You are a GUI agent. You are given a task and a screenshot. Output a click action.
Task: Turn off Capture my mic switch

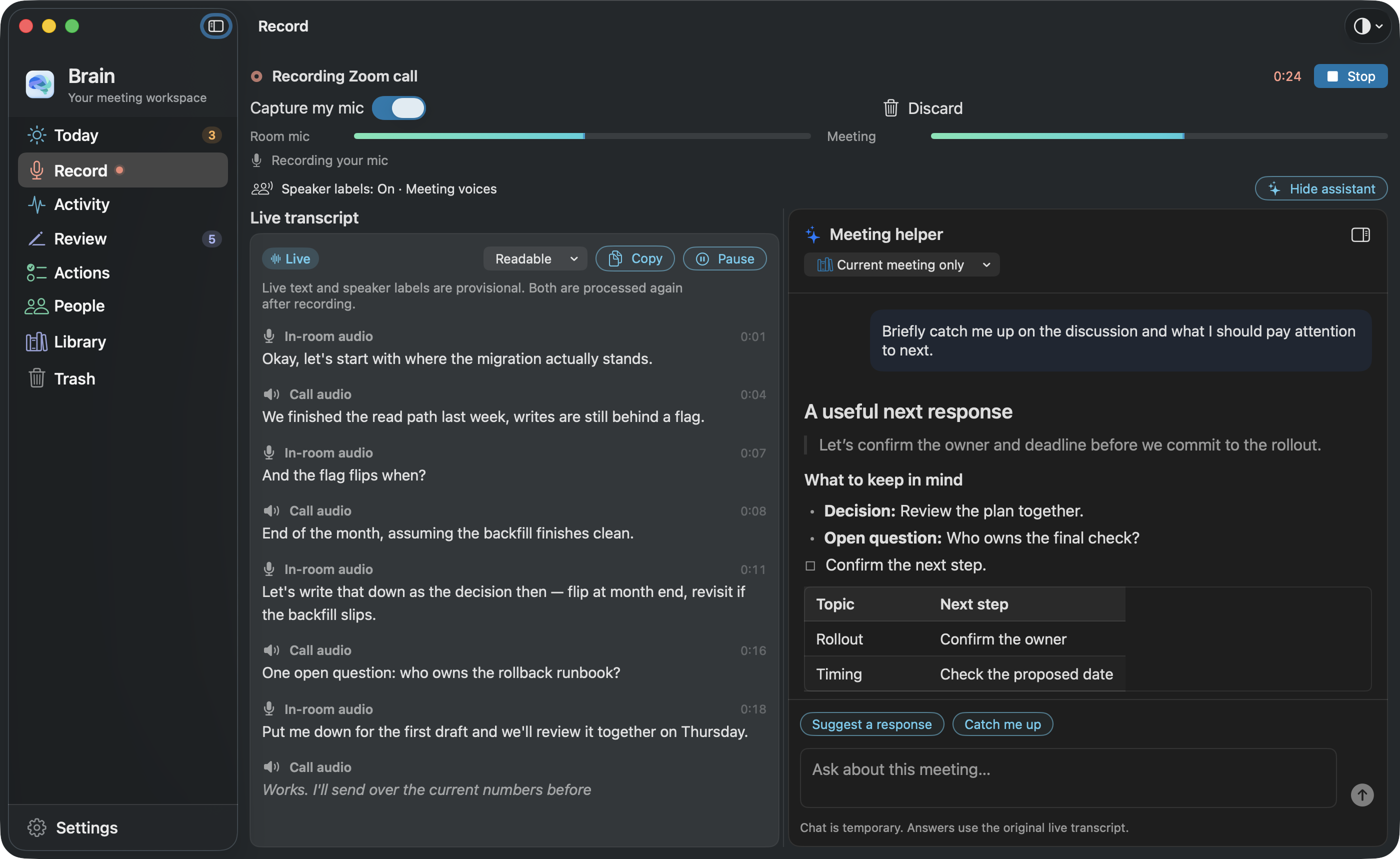(398, 108)
